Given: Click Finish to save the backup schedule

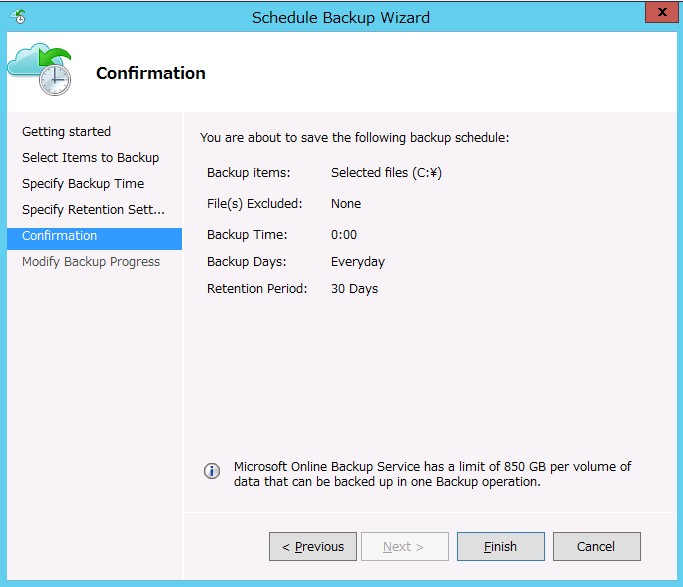Looking at the screenshot, I should 500,547.
